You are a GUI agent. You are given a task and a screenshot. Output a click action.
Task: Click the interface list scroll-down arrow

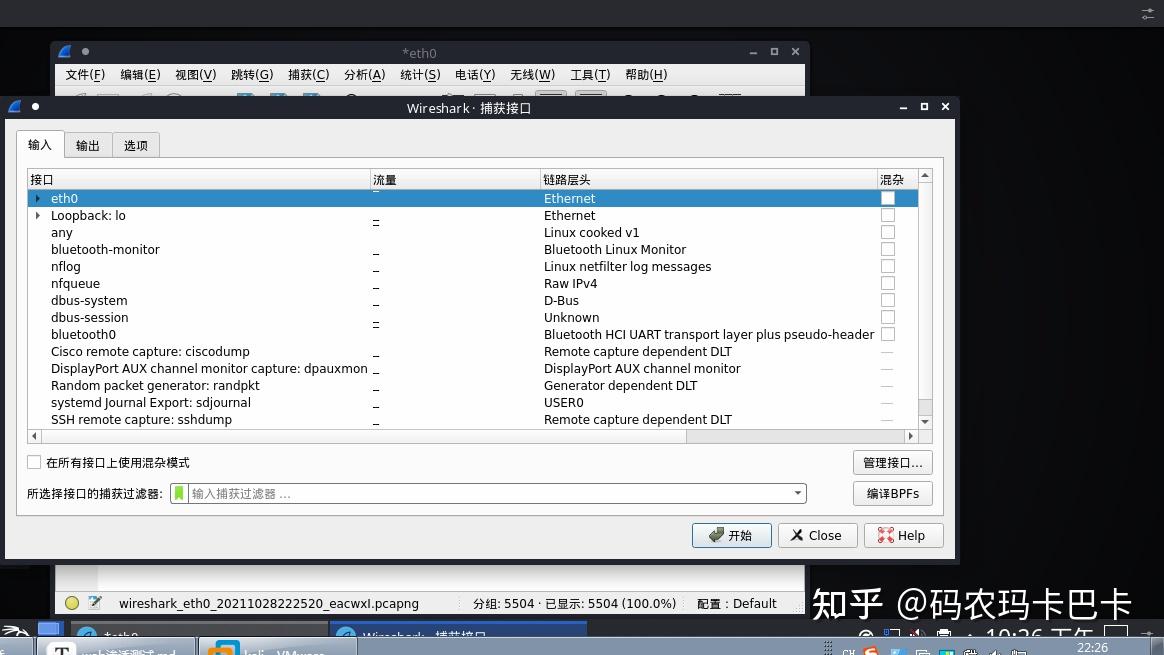pyautogui.click(x=925, y=421)
